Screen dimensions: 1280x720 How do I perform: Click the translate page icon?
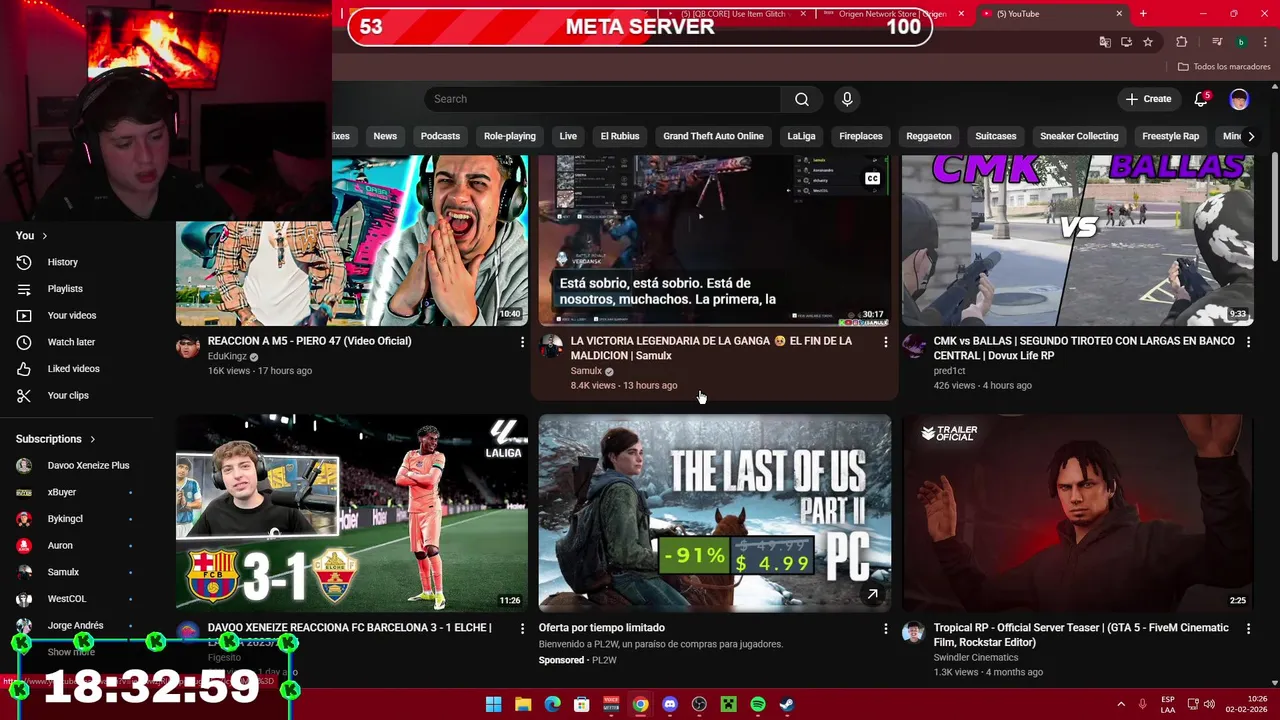1105,42
